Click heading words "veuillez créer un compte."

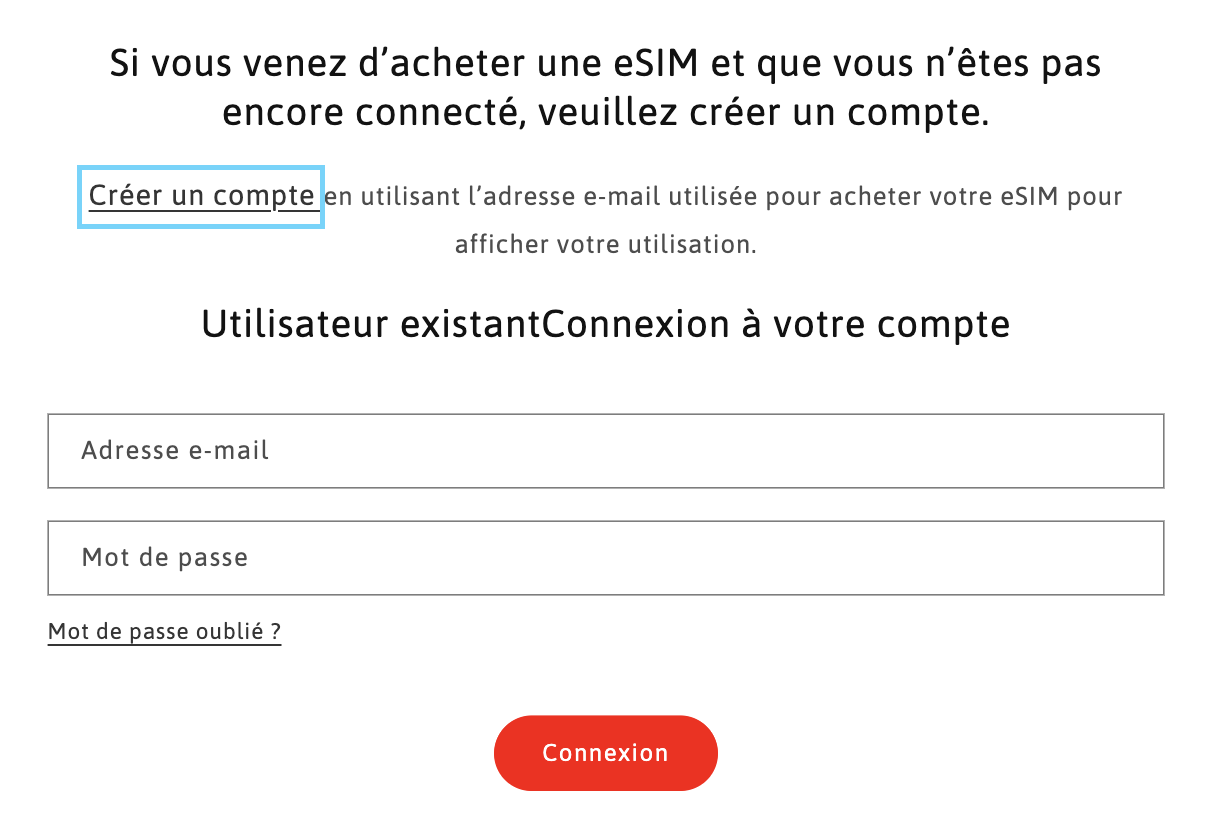coord(764,113)
